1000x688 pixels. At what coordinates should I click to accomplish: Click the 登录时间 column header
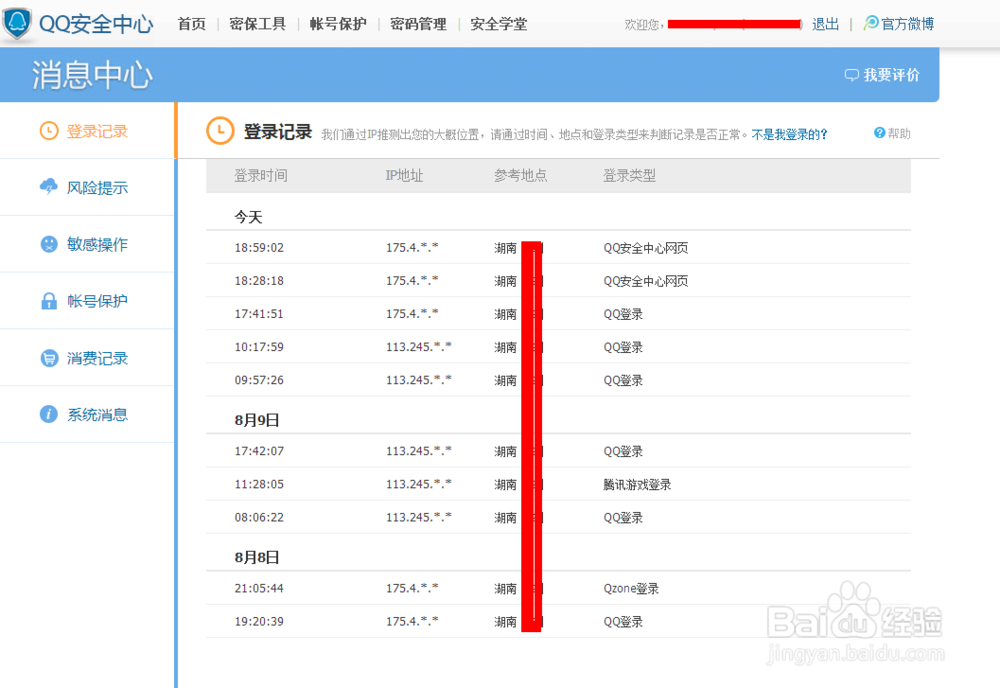260,175
